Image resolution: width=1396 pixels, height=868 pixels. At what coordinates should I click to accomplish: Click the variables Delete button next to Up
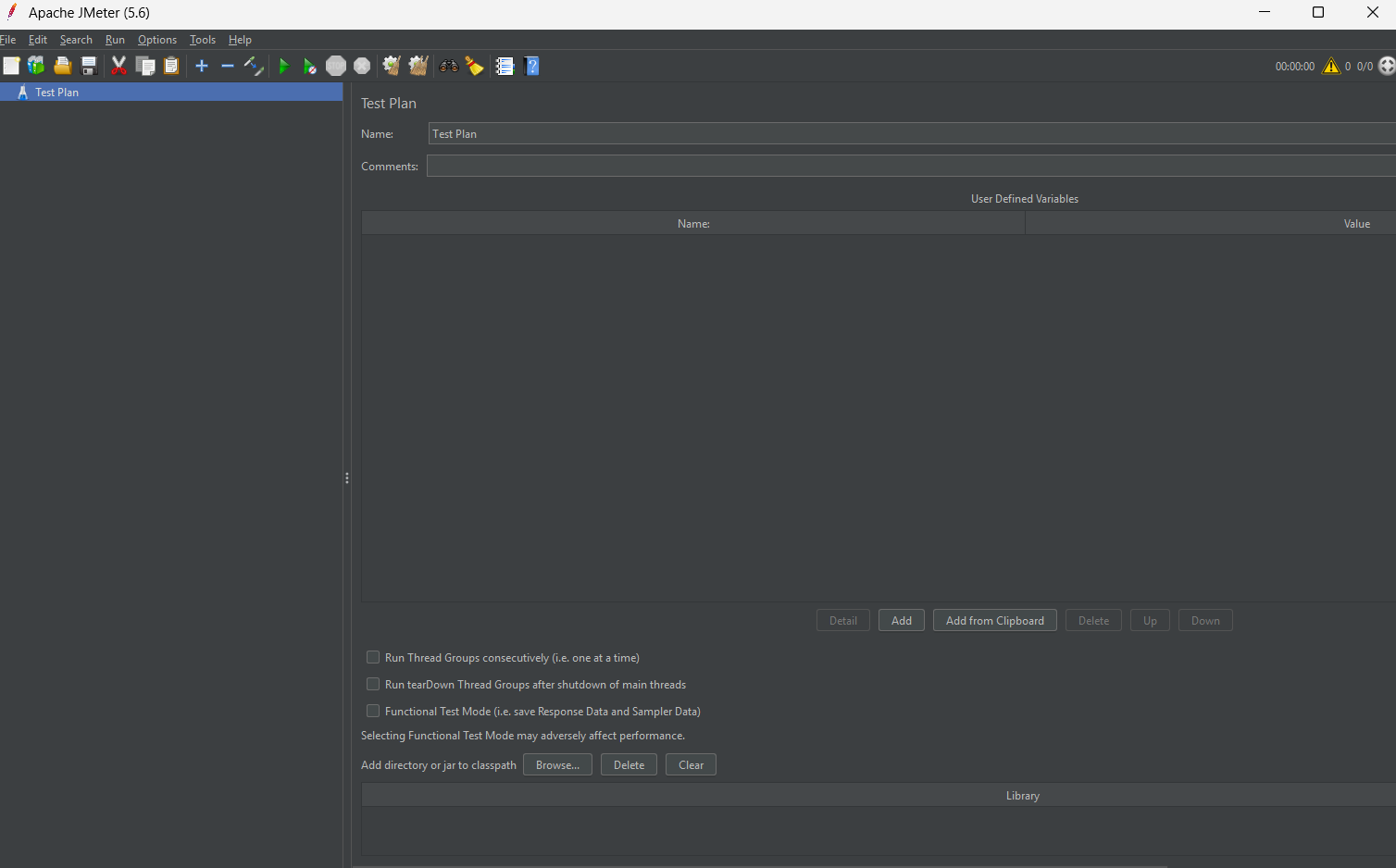pos(1093,620)
